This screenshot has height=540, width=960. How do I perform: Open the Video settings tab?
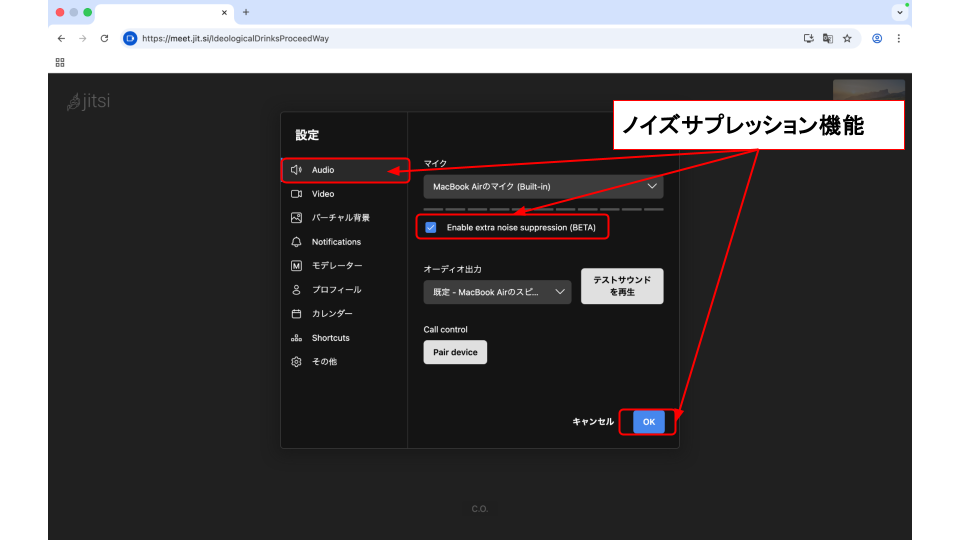click(322, 194)
